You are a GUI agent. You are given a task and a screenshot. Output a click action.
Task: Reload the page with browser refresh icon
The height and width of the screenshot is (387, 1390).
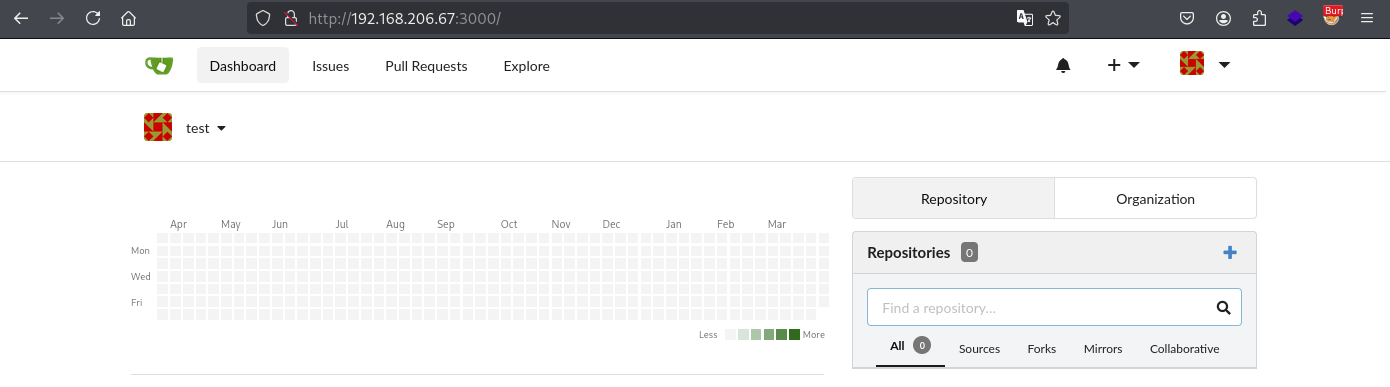(x=93, y=18)
